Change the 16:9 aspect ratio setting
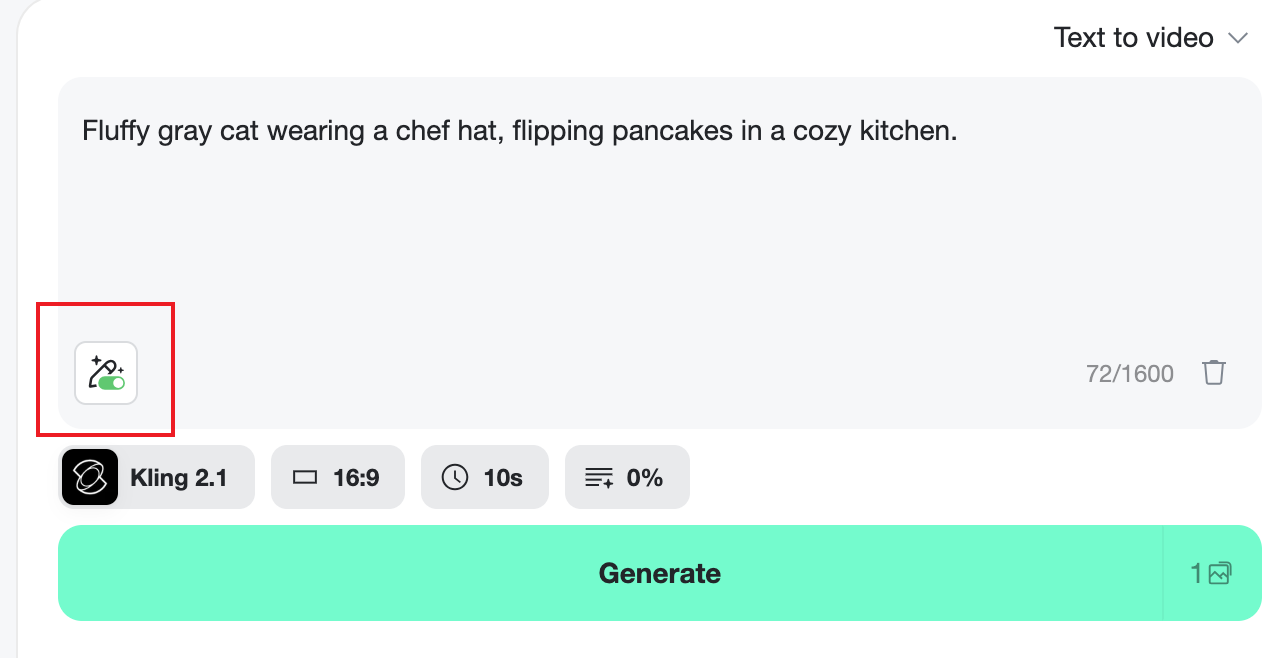Image resolution: width=1274 pixels, height=658 pixels. 356,478
